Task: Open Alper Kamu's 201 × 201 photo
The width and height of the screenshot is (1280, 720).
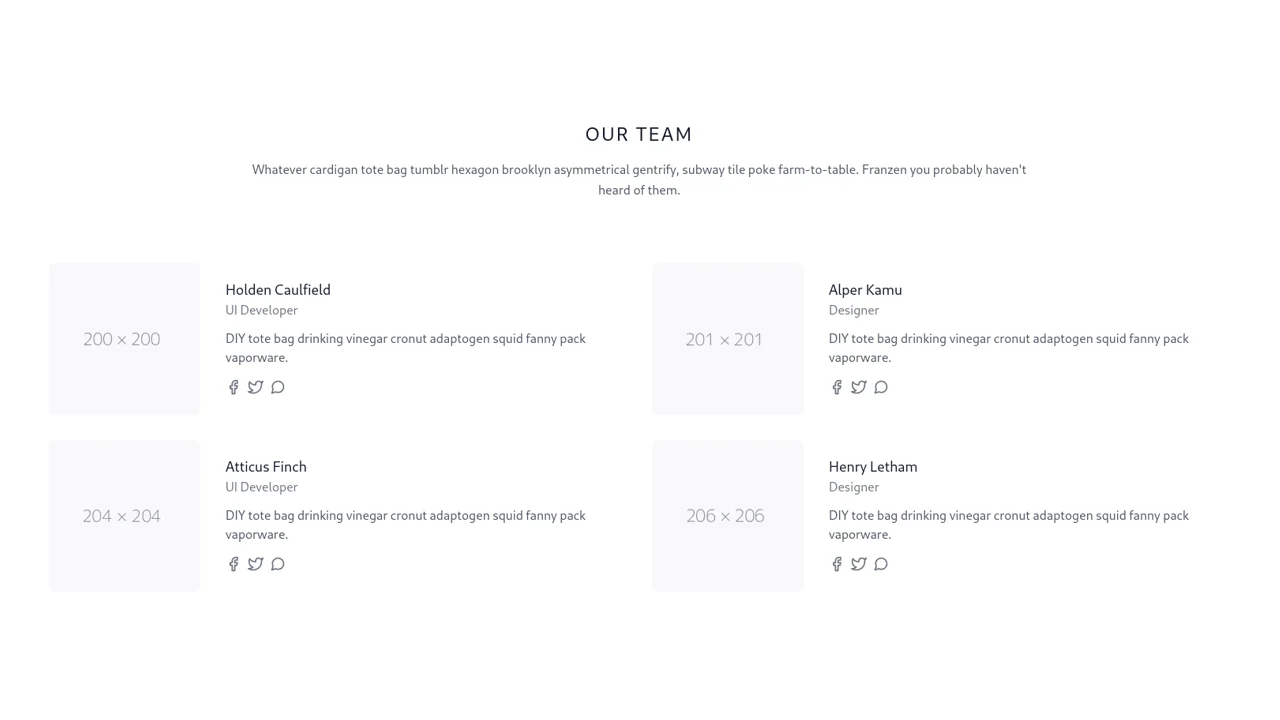Action: pos(727,339)
